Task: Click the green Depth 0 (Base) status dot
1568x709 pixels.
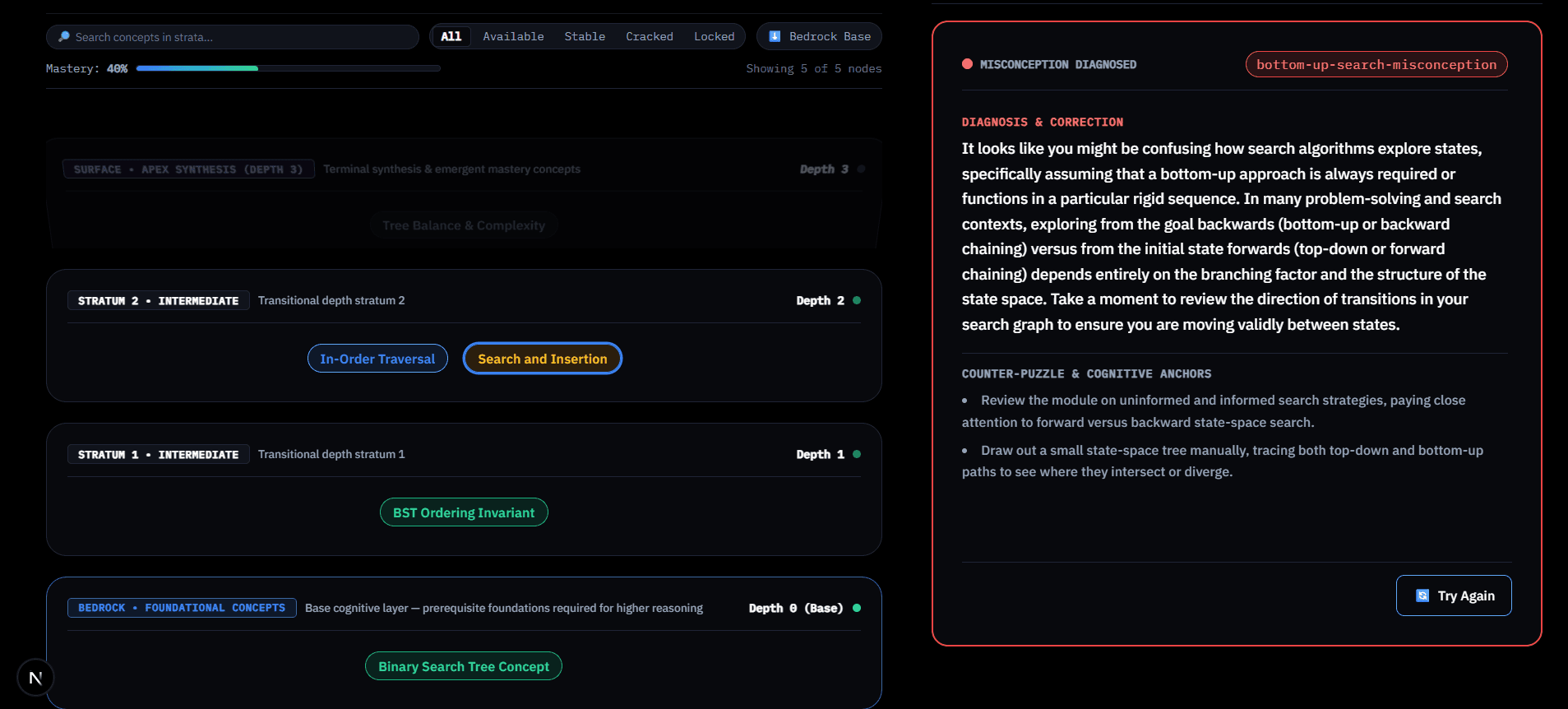Action: point(857,608)
